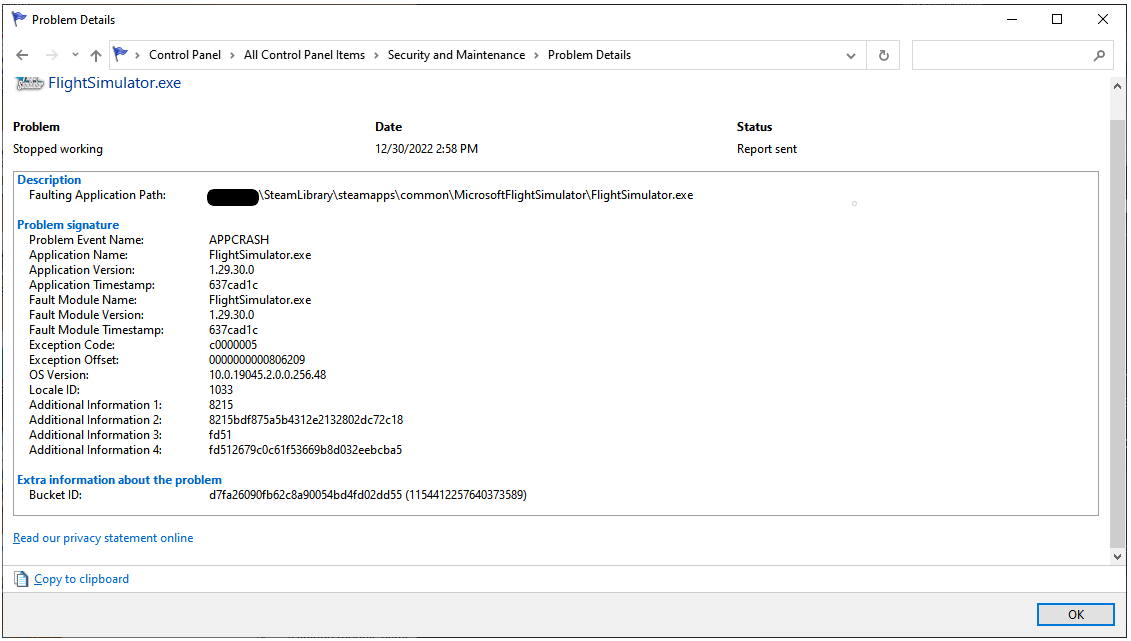Click the Locale ID value 1033

click(221, 390)
